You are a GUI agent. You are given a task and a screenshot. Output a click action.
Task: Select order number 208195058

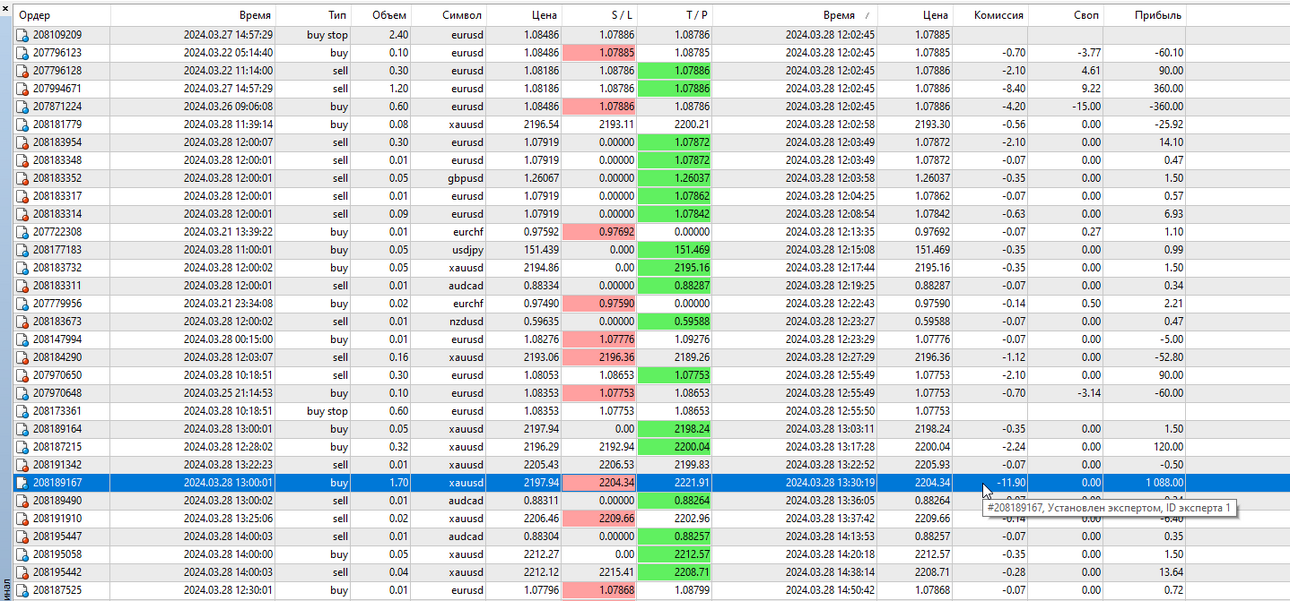(x=58, y=555)
